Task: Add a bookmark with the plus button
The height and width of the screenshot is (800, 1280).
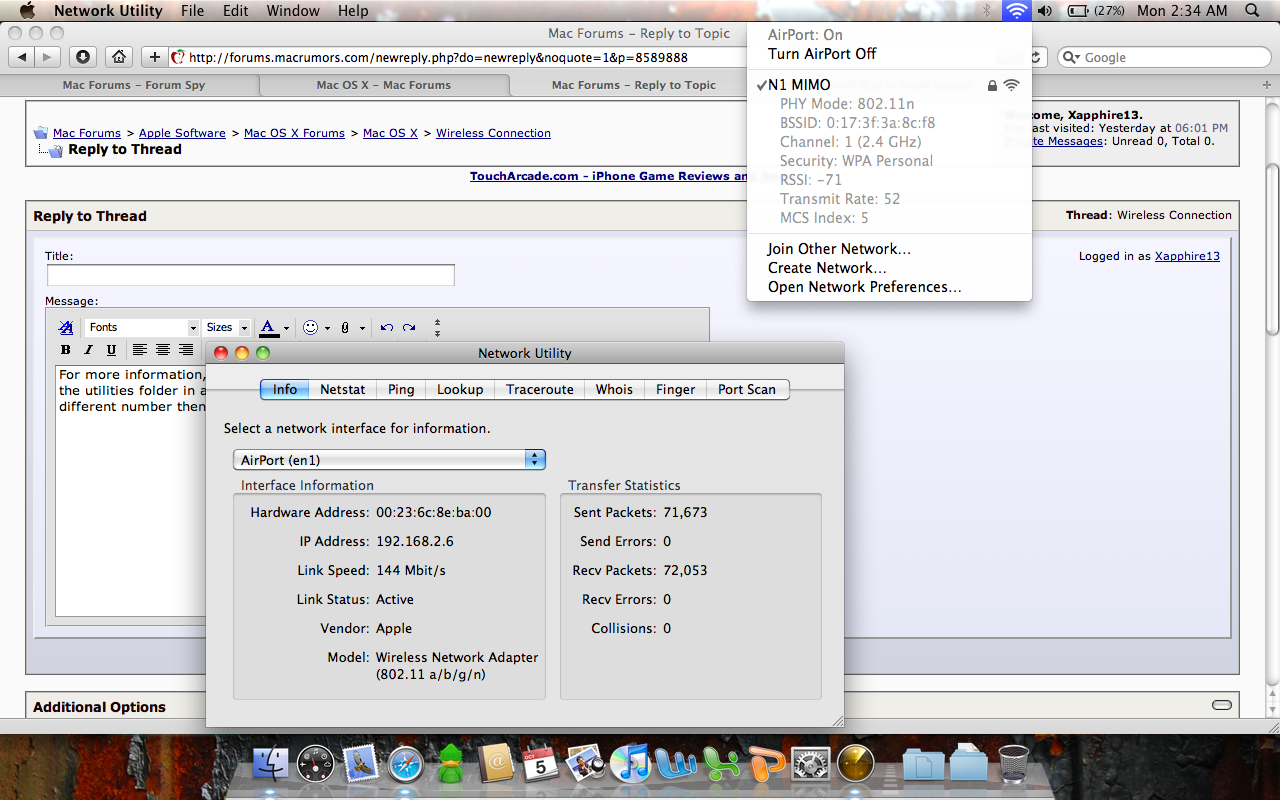Action: click(154, 57)
